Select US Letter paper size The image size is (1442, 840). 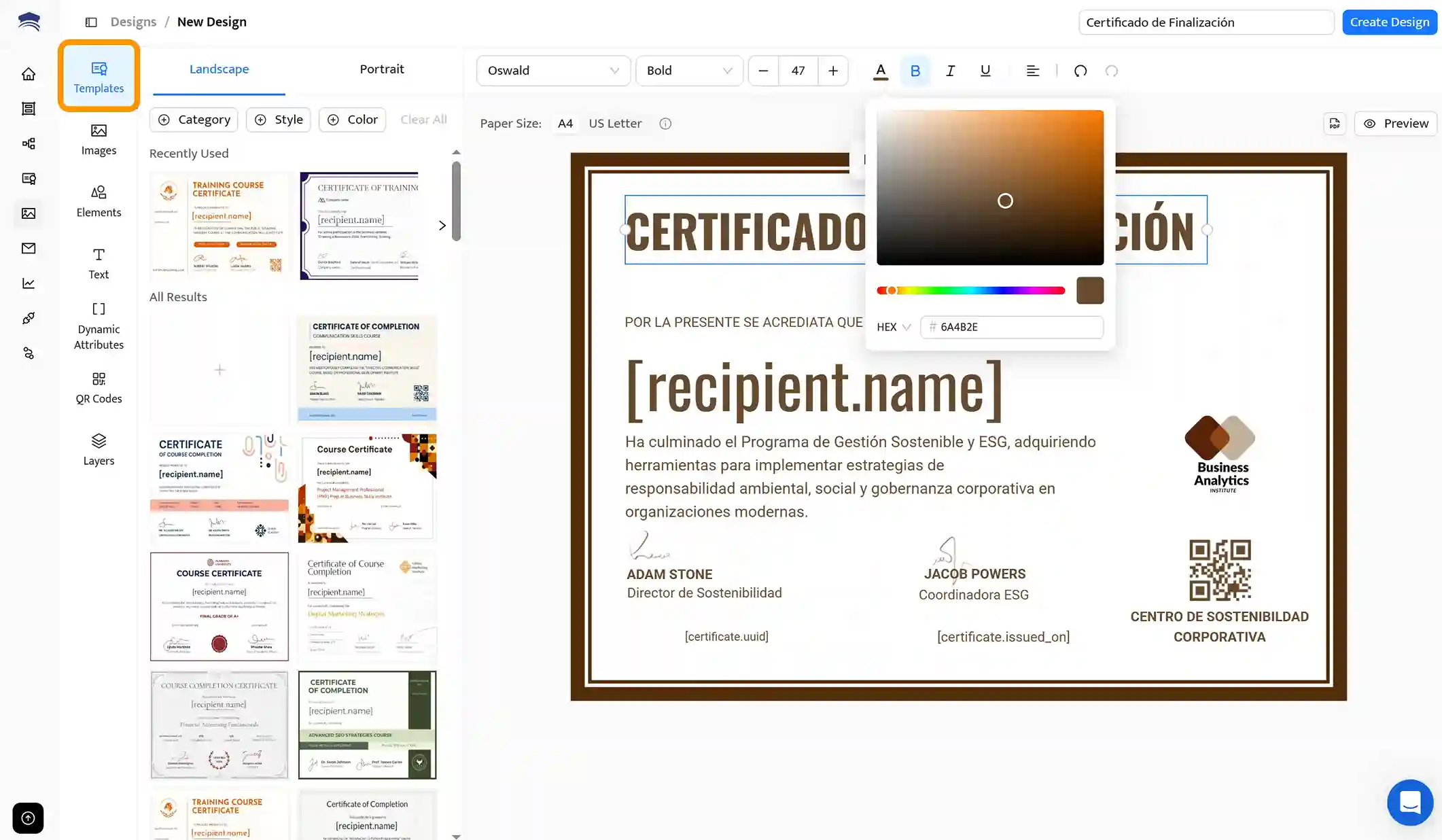(614, 124)
